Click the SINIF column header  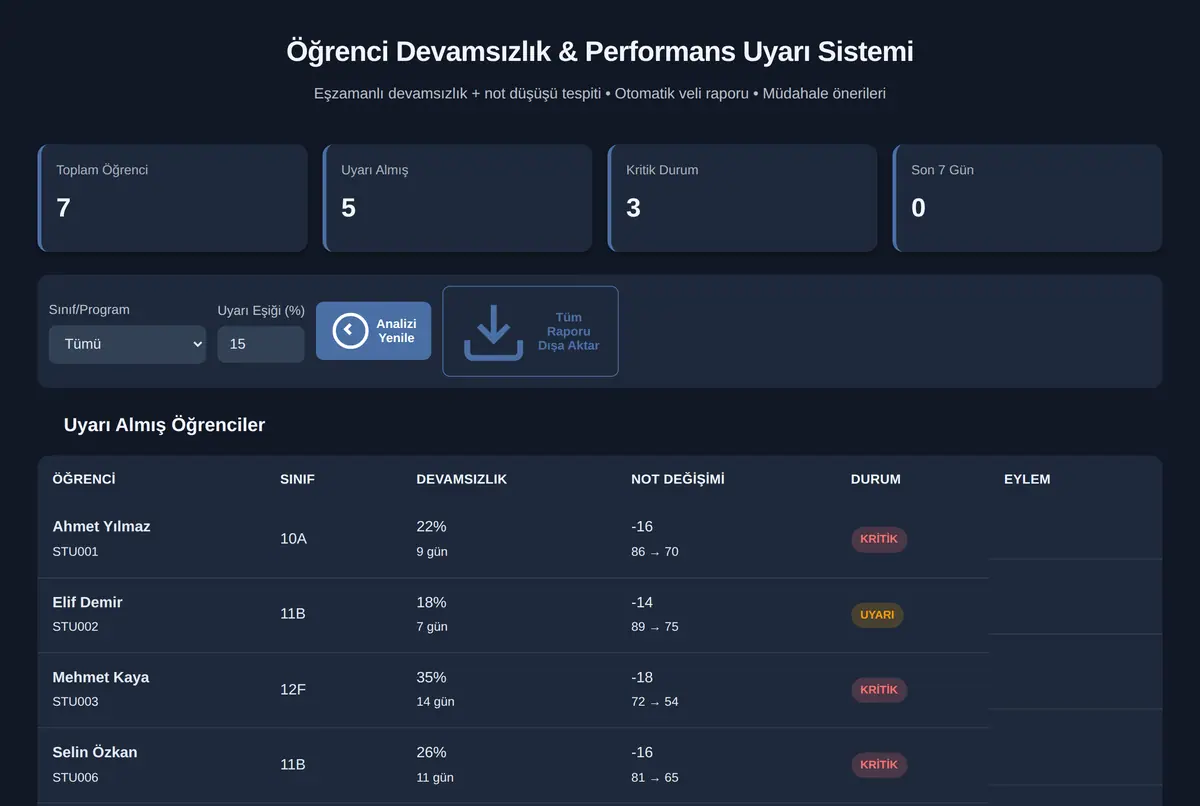[297, 479]
